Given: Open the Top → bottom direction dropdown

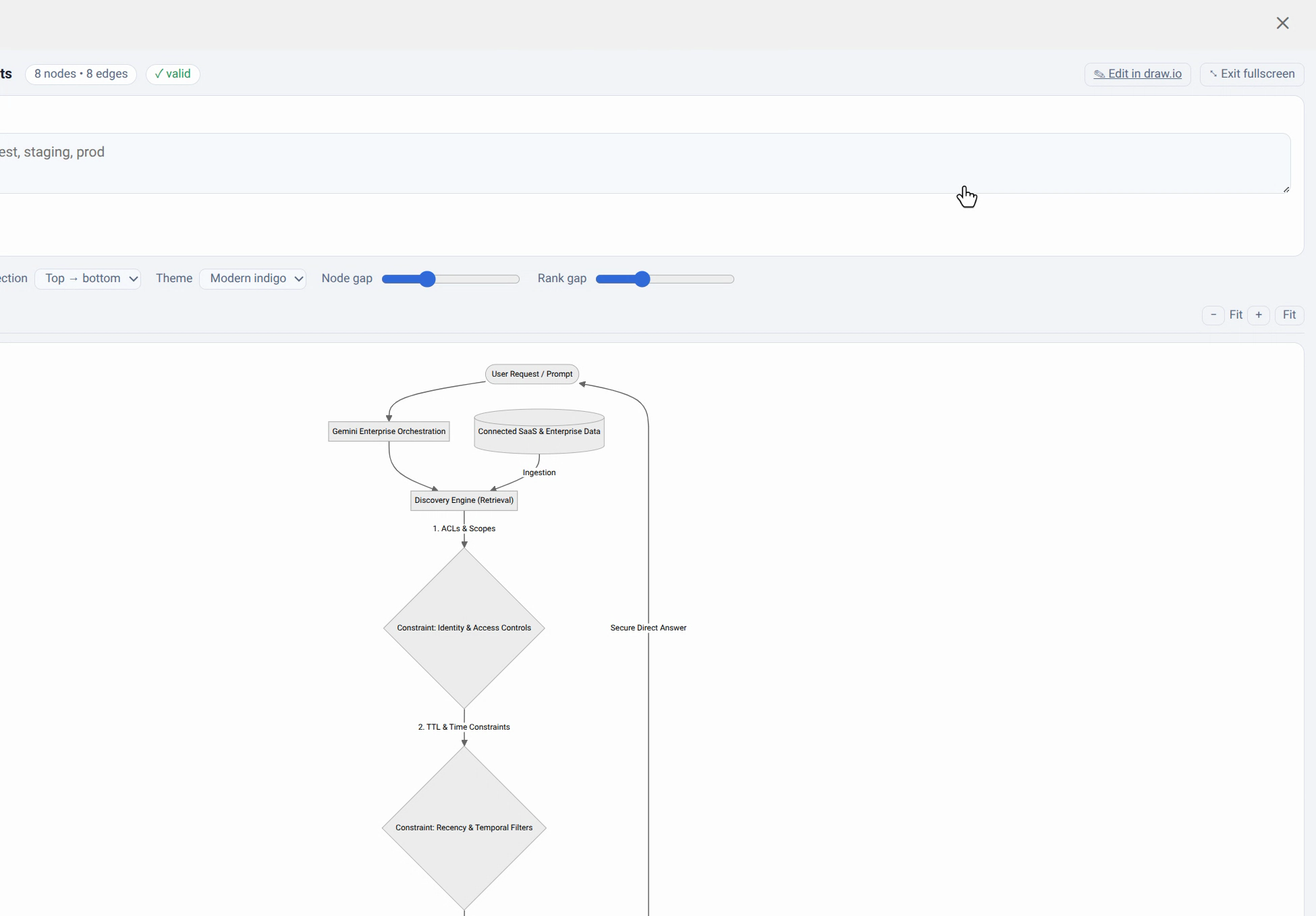Looking at the screenshot, I should 88,278.
